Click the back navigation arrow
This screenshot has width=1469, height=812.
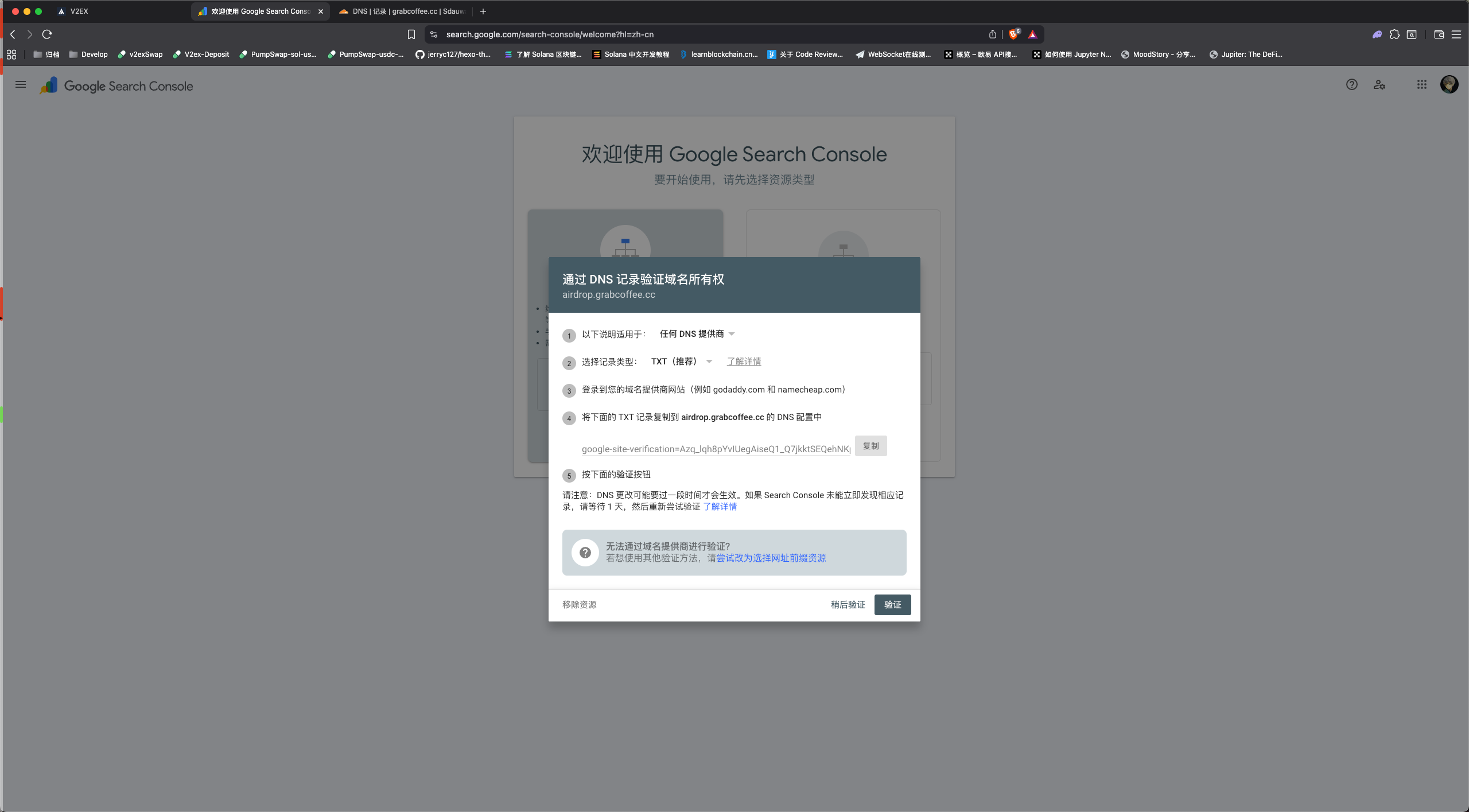(x=13, y=34)
